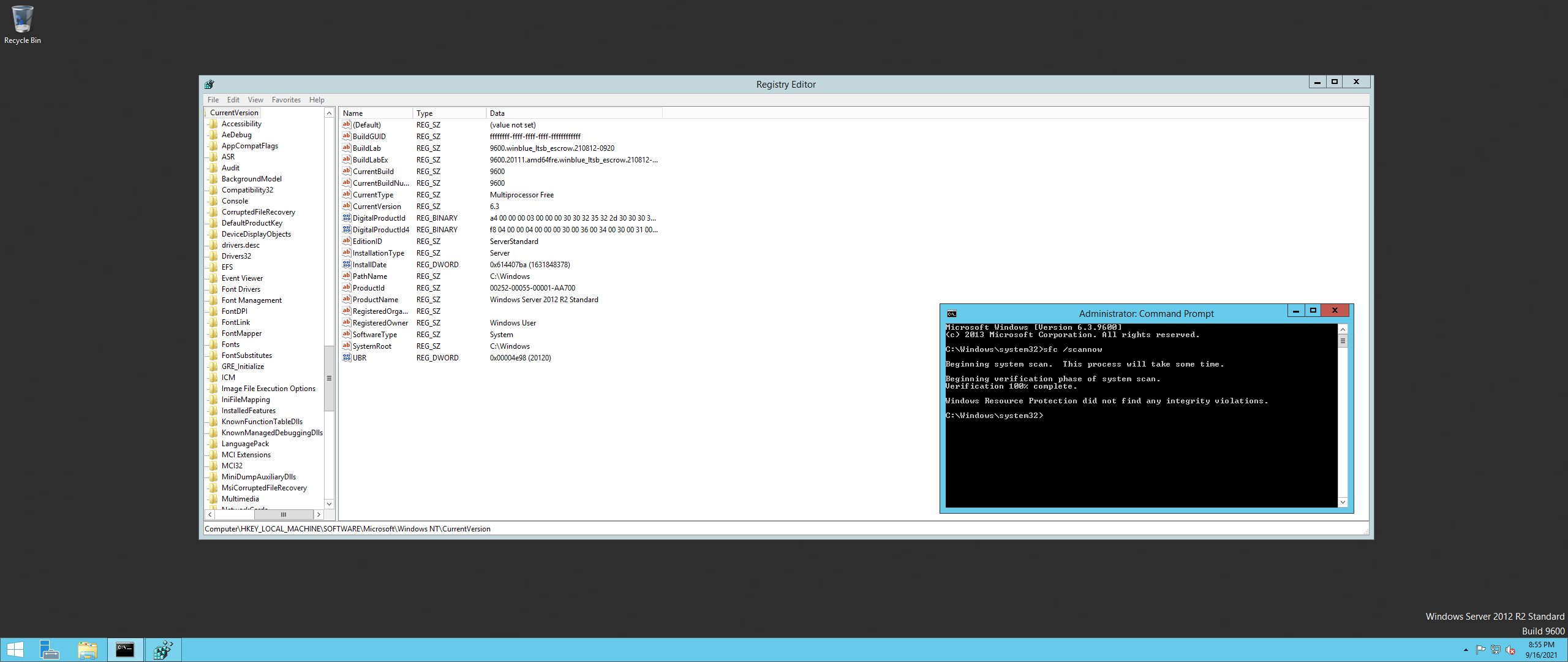Switch to Command Prompt taskbar icon
The width and height of the screenshot is (1568, 662).
(125, 650)
